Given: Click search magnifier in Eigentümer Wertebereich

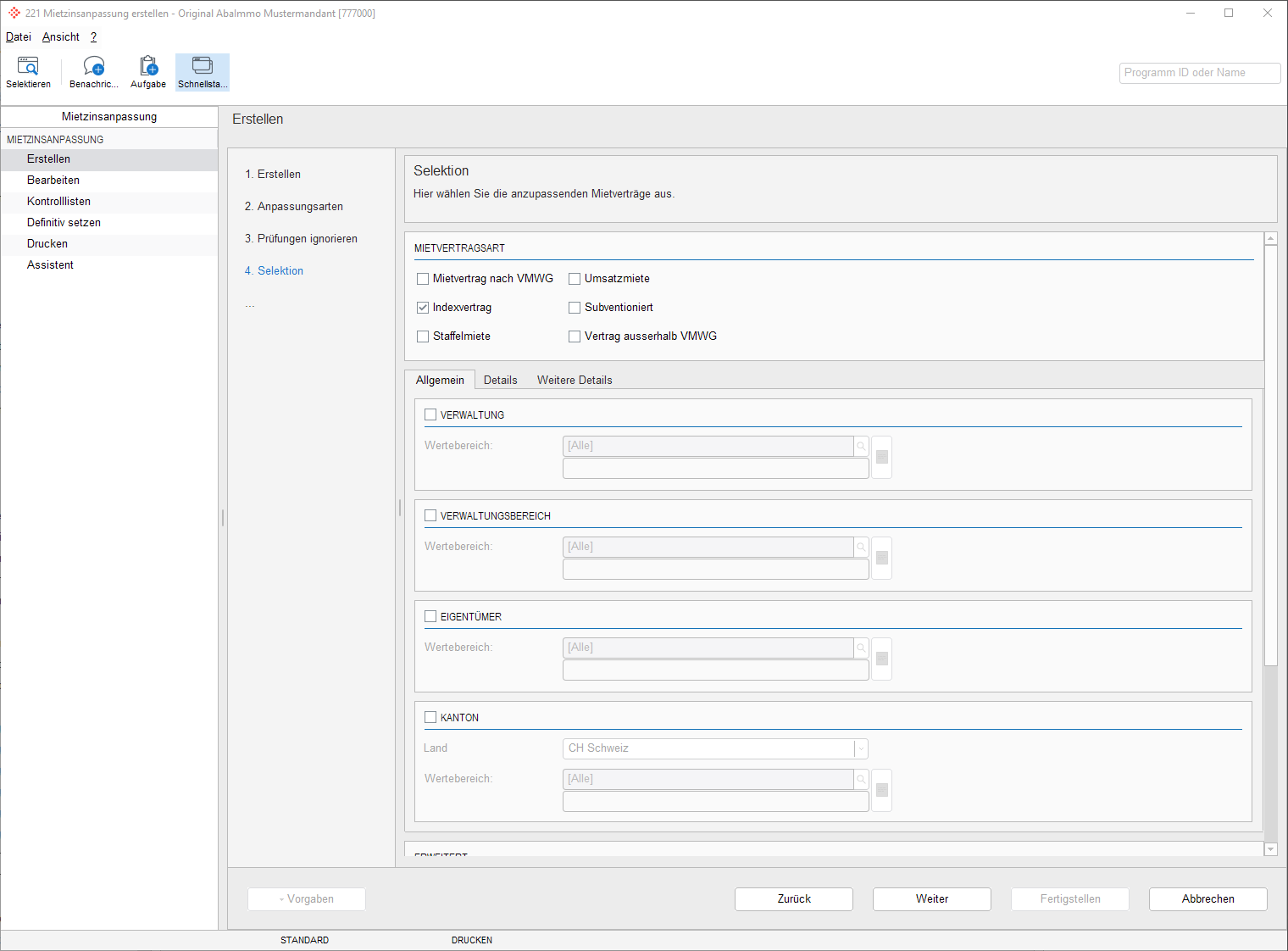Looking at the screenshot, I should [861, 648].
